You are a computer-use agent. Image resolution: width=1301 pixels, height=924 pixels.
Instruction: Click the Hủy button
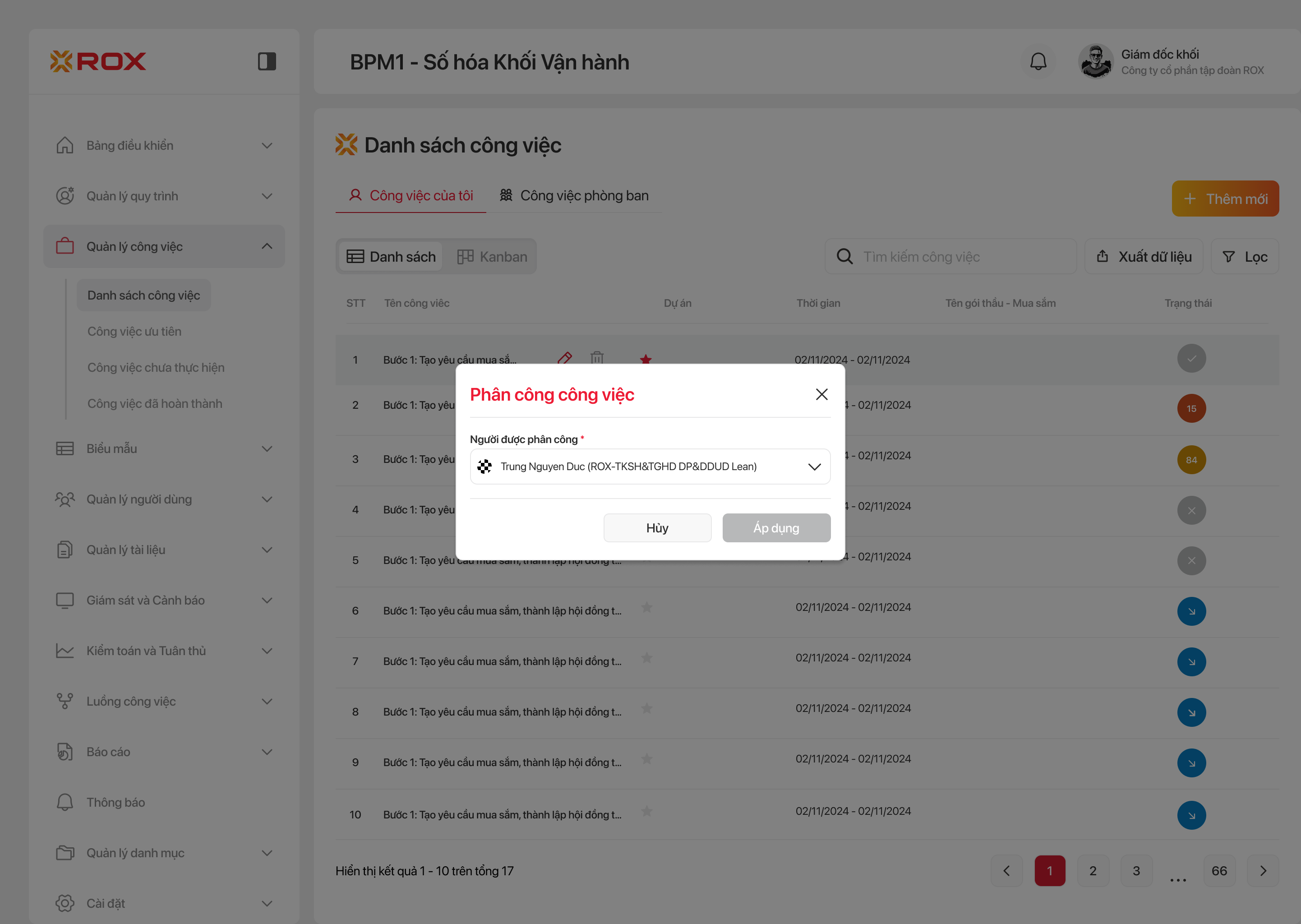click(657, 528)
